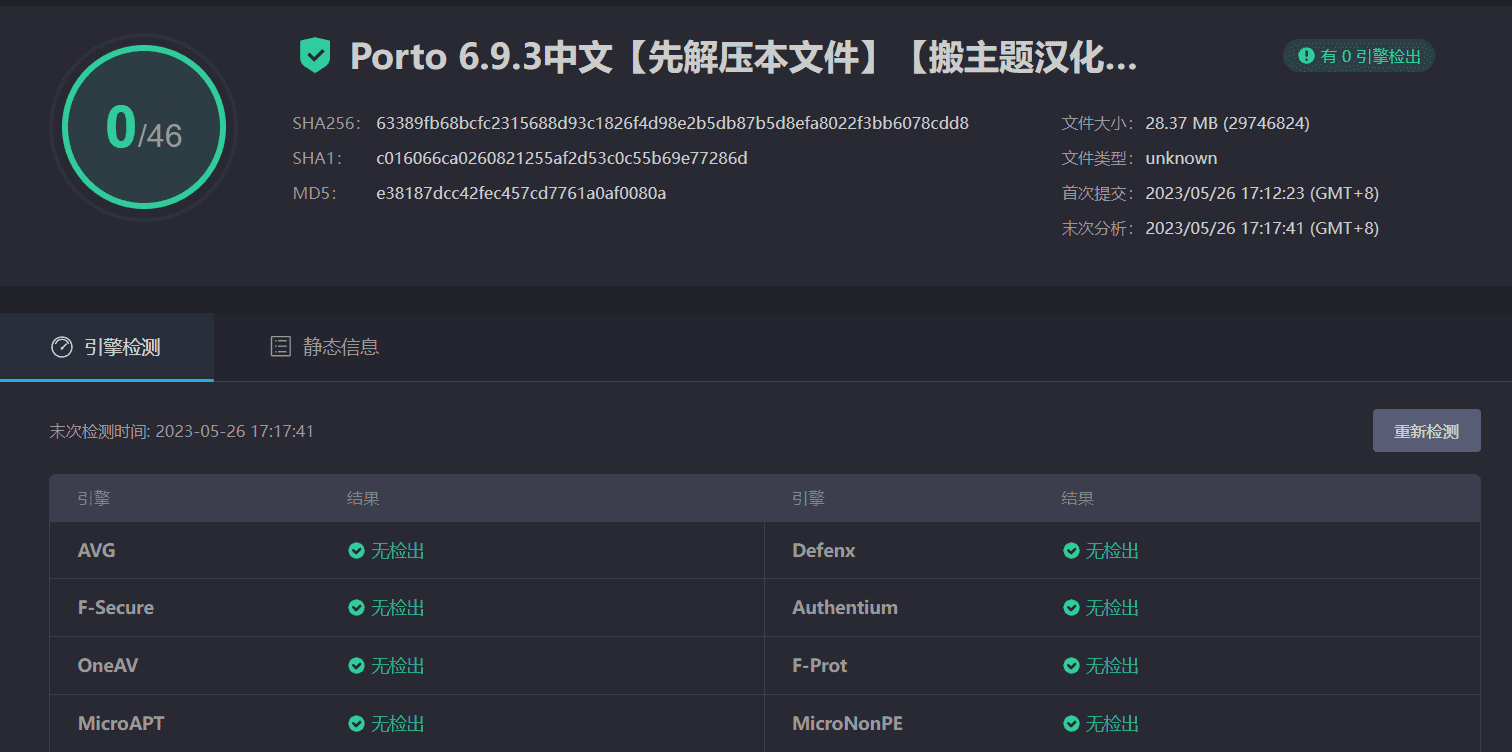Viewport: 1512px width, 752px height.
Task: Click the exclamation icon in 有 0 引擎检出 badge
Action: click(1306, 56)
